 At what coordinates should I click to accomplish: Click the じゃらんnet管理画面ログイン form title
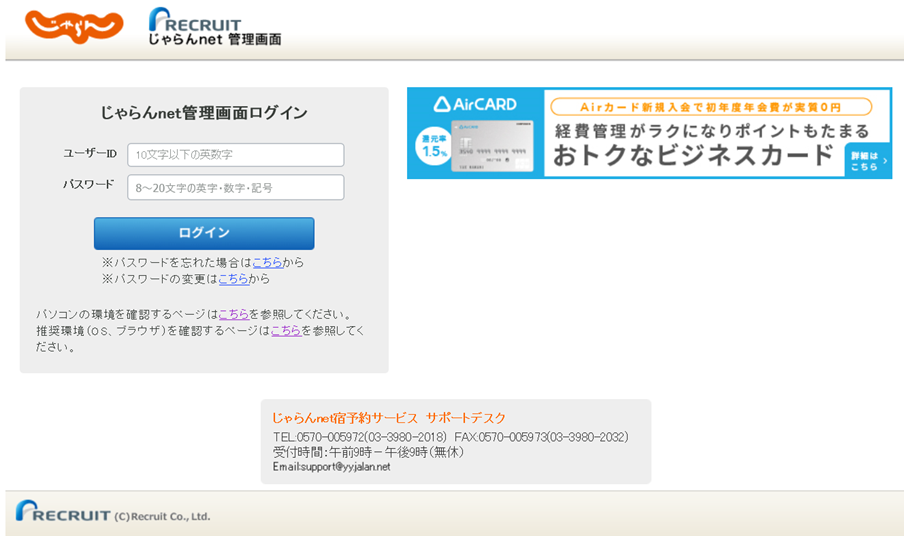[x=204, y=113]
